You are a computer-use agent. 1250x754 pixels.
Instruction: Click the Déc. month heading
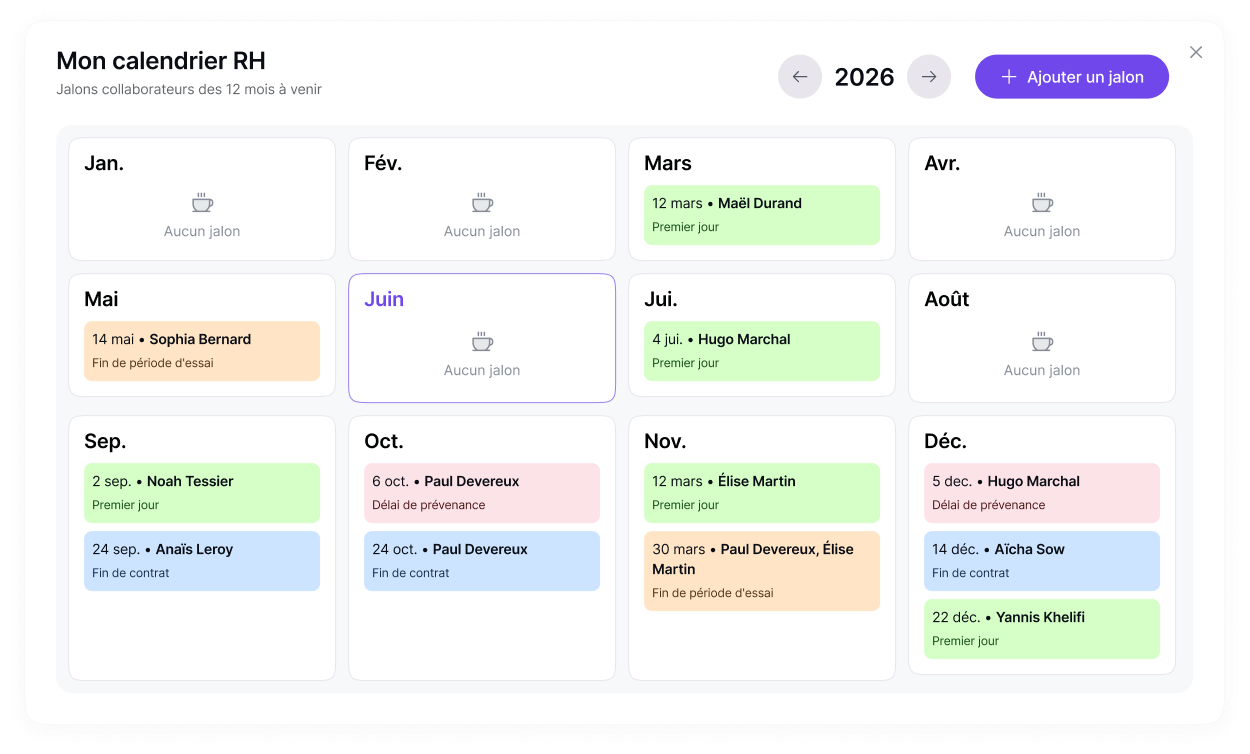click(x=945, y=441)
